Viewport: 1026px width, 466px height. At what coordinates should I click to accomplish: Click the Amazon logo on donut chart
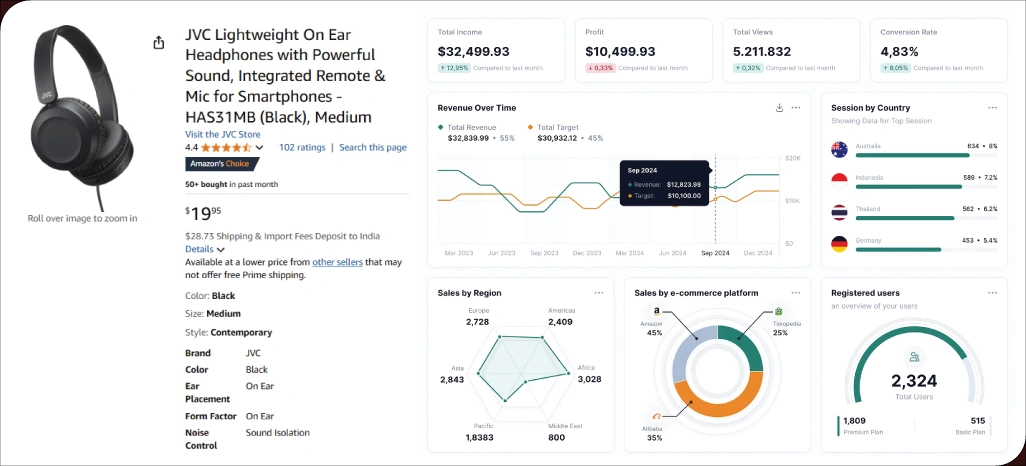point(656,312)
